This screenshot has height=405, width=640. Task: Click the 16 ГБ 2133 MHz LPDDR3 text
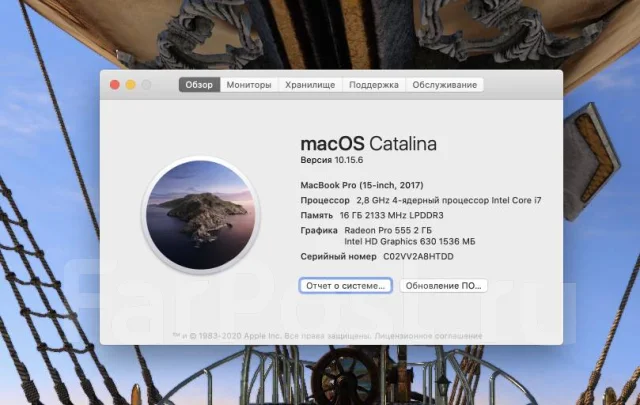(x=391, y=215)
